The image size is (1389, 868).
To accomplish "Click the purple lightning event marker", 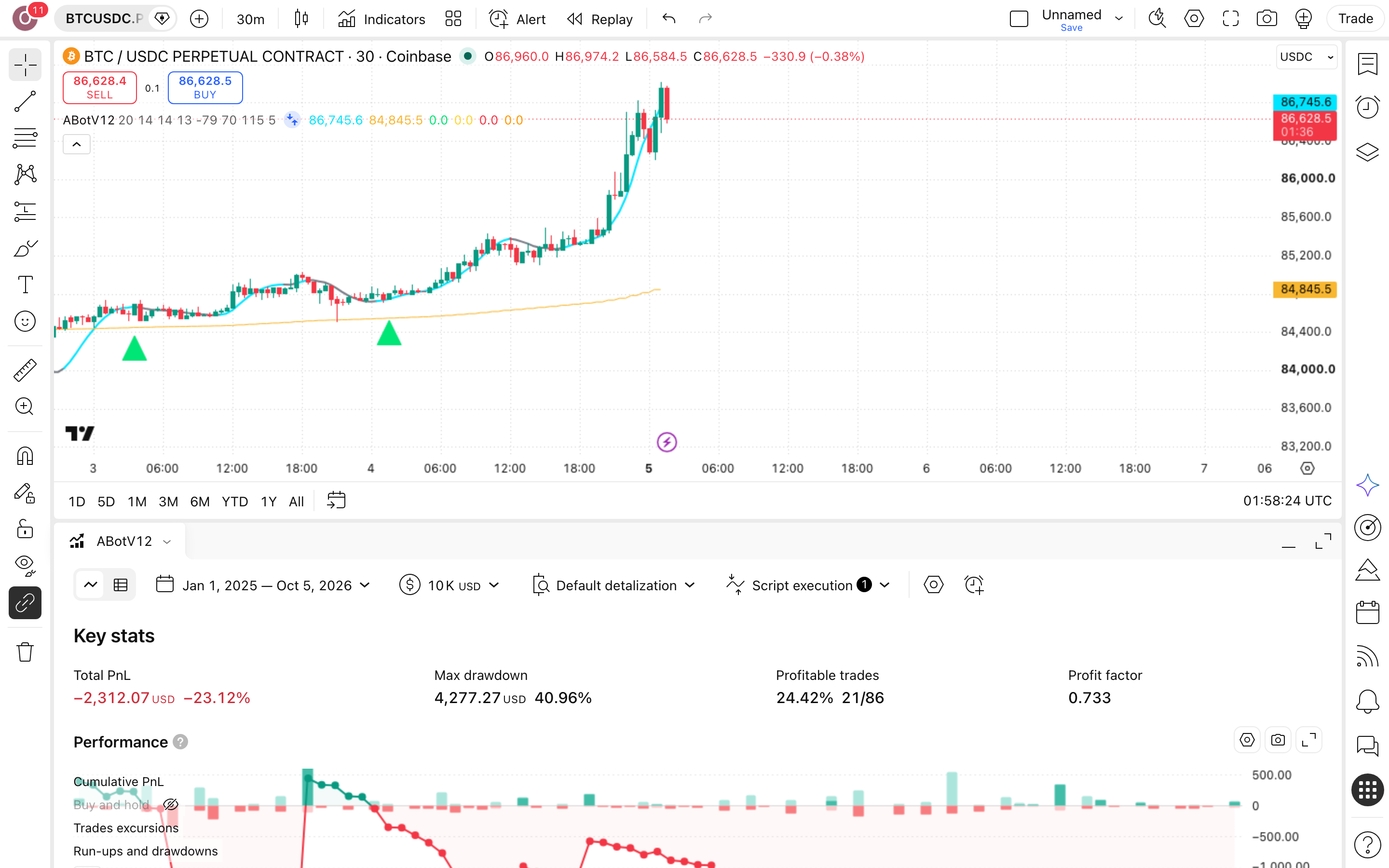I will tap(667, 442).
